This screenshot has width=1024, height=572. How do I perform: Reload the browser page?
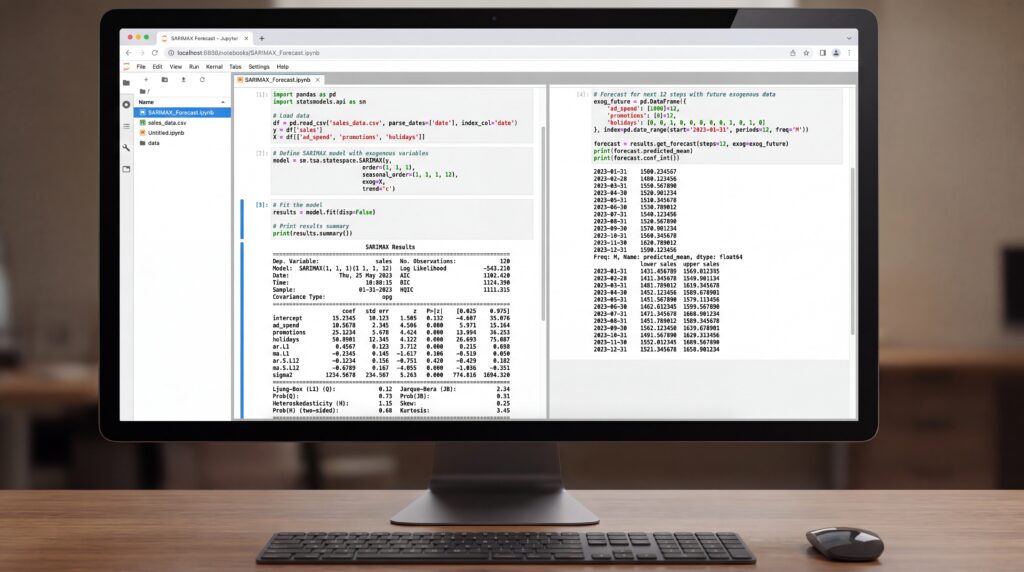[155, 53]
